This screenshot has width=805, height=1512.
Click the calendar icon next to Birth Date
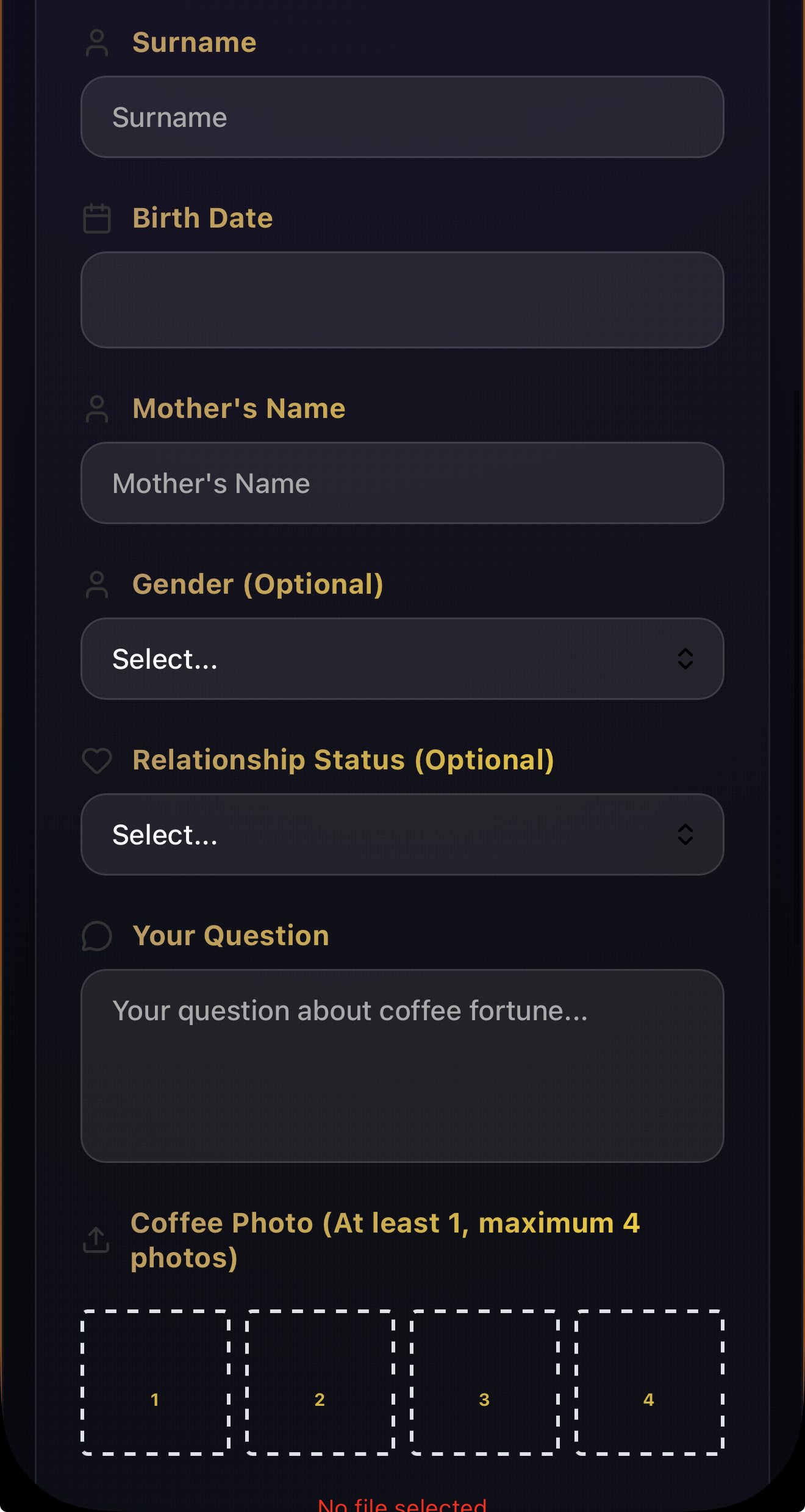tap(96, 218)
